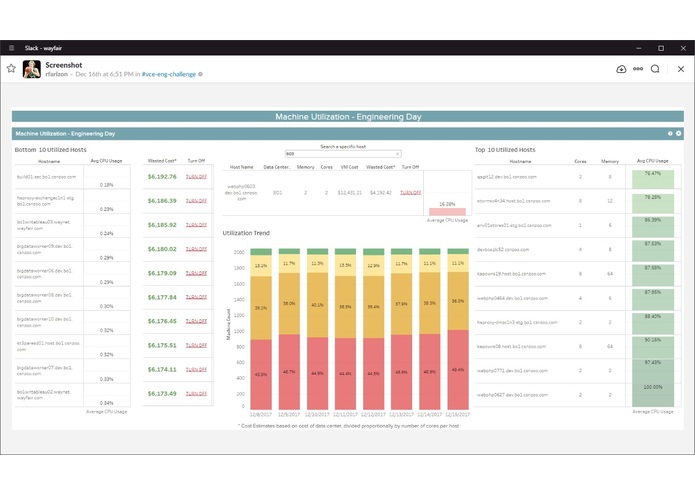This screenshot has height=494, width=695.
Task: Click the 12/14/2017 date axis label
Action: (x=429, y=414)
